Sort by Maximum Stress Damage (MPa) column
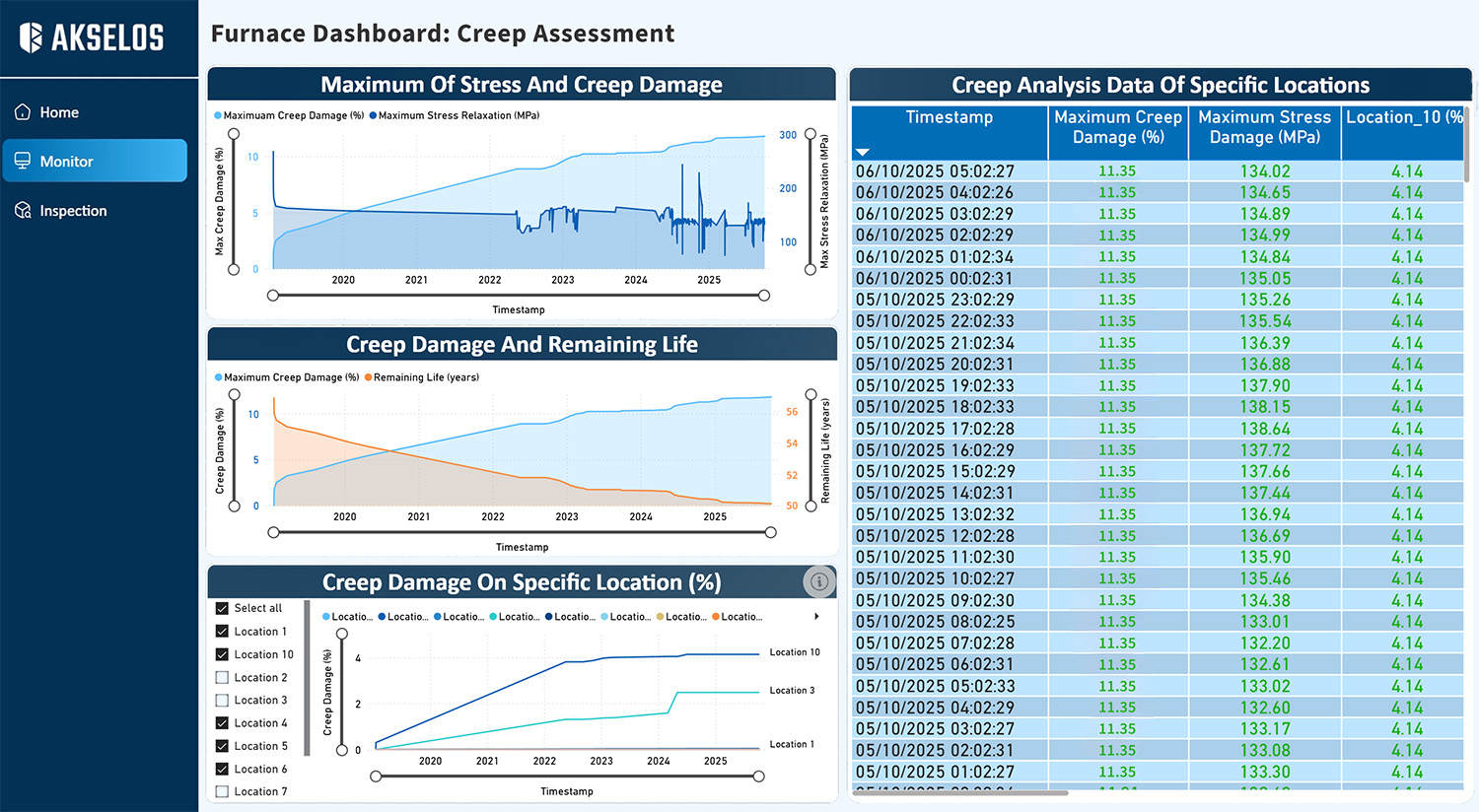1479x812 pixels. (x=1264, y=127)
